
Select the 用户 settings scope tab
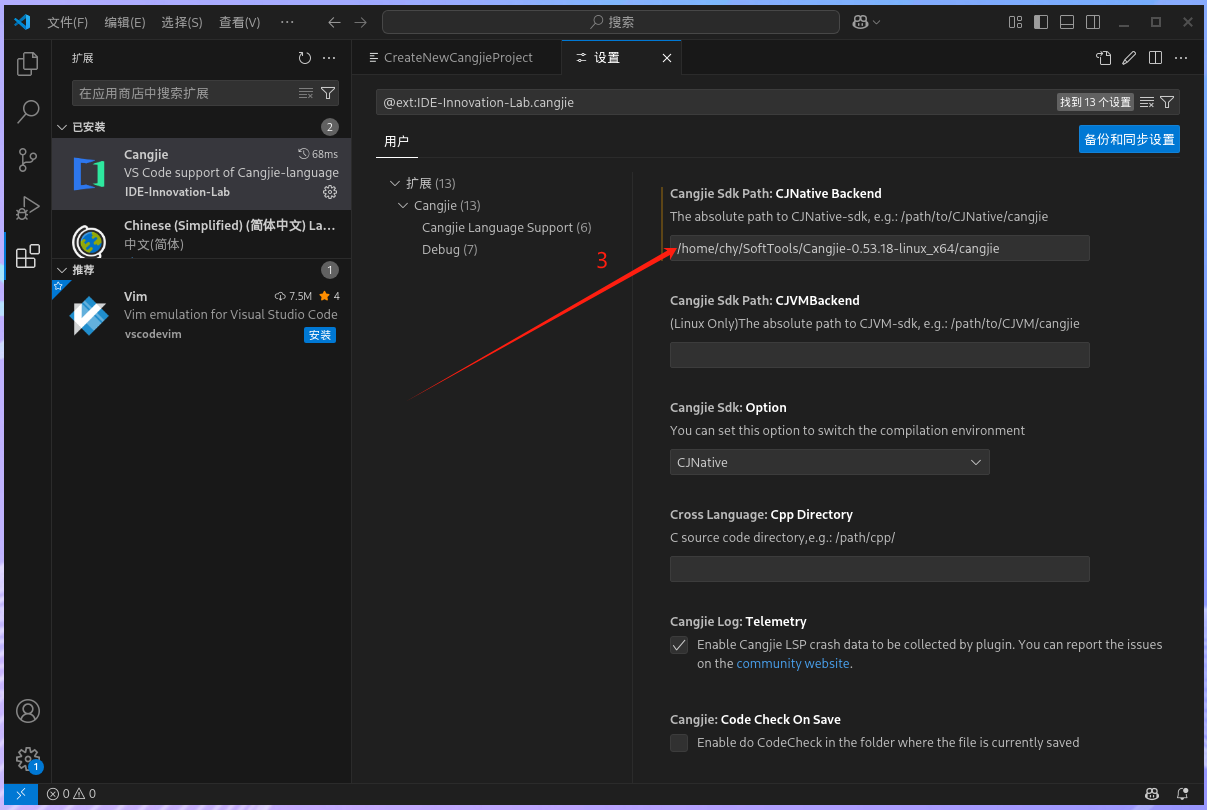click(x=397, y=141)
